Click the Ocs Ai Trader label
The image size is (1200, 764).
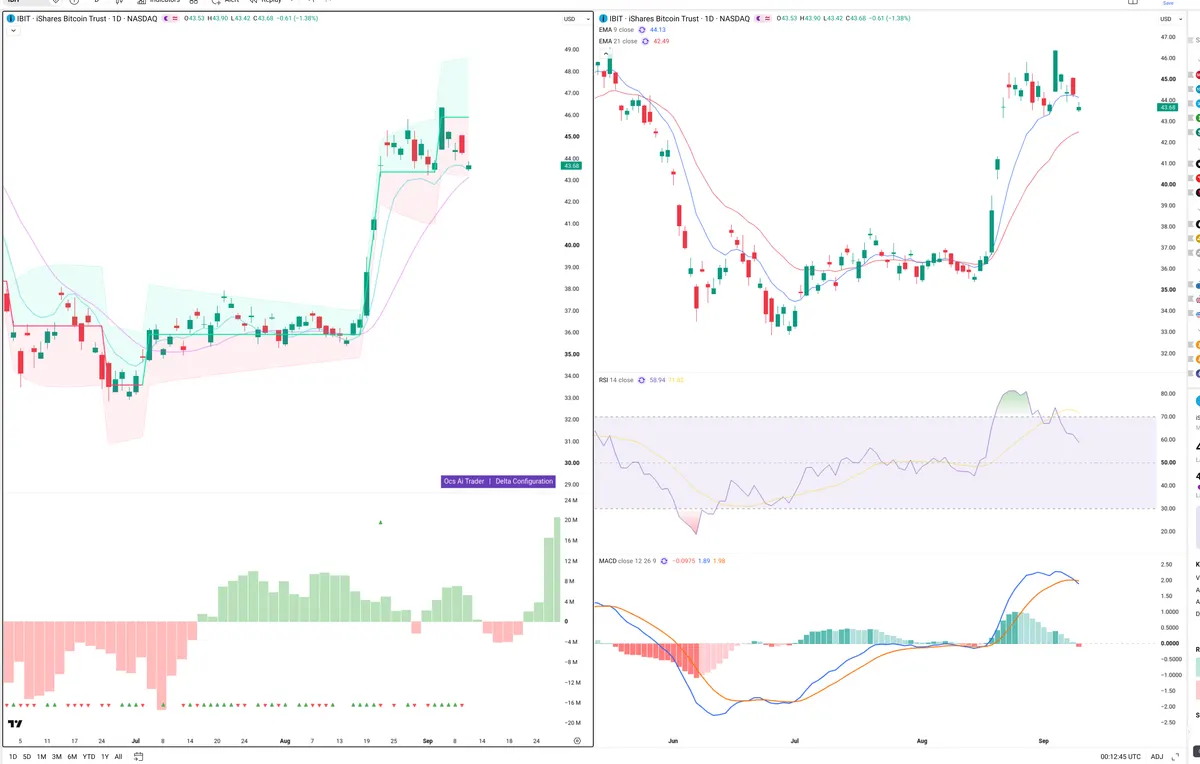[x=464, y=481]
